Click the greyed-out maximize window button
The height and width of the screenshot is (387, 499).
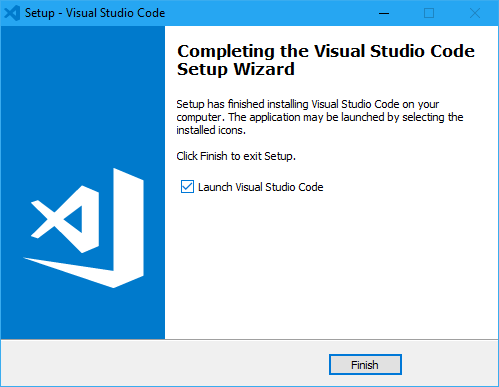tap(429, 13)
